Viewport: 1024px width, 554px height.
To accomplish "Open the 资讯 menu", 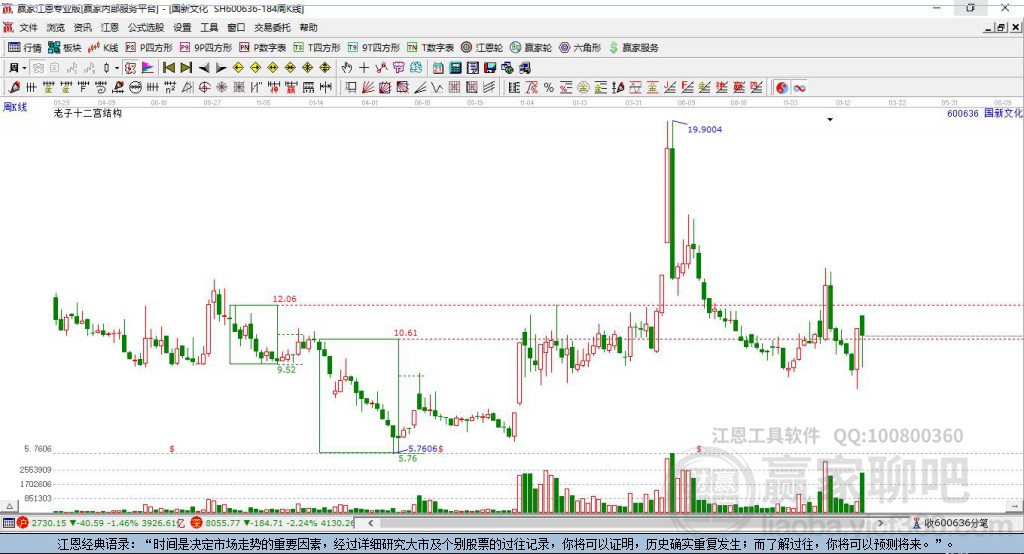I will point(82,27).
